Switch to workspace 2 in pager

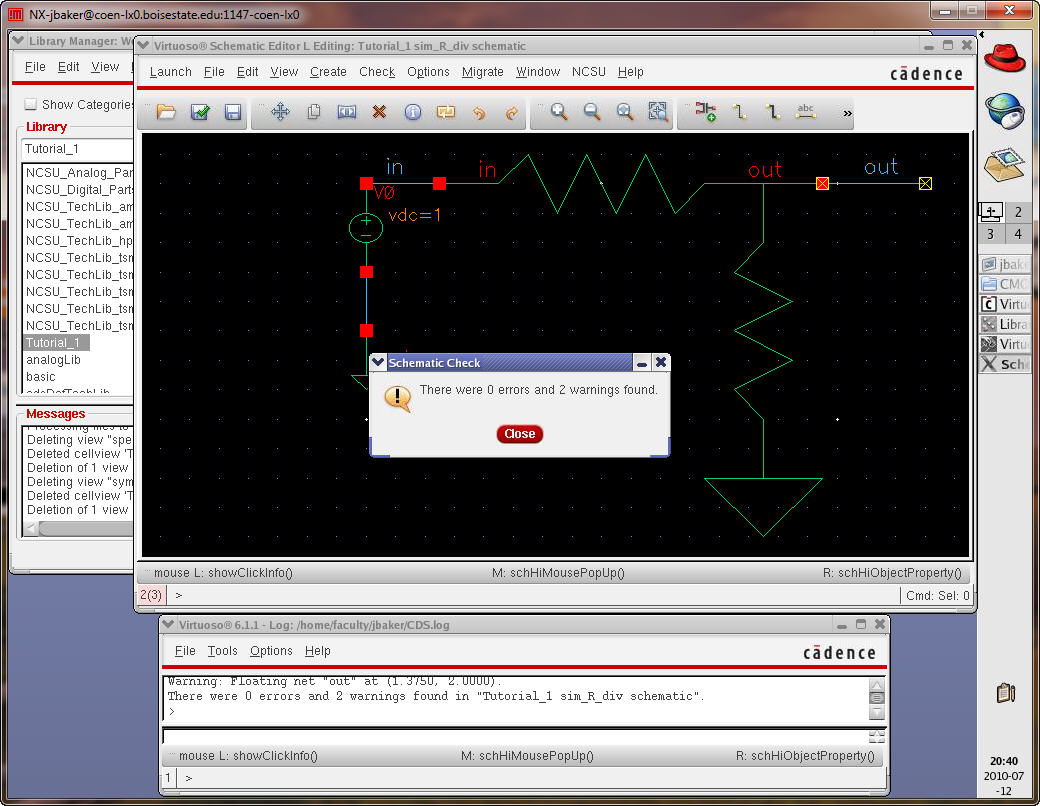click(1018, 212)
